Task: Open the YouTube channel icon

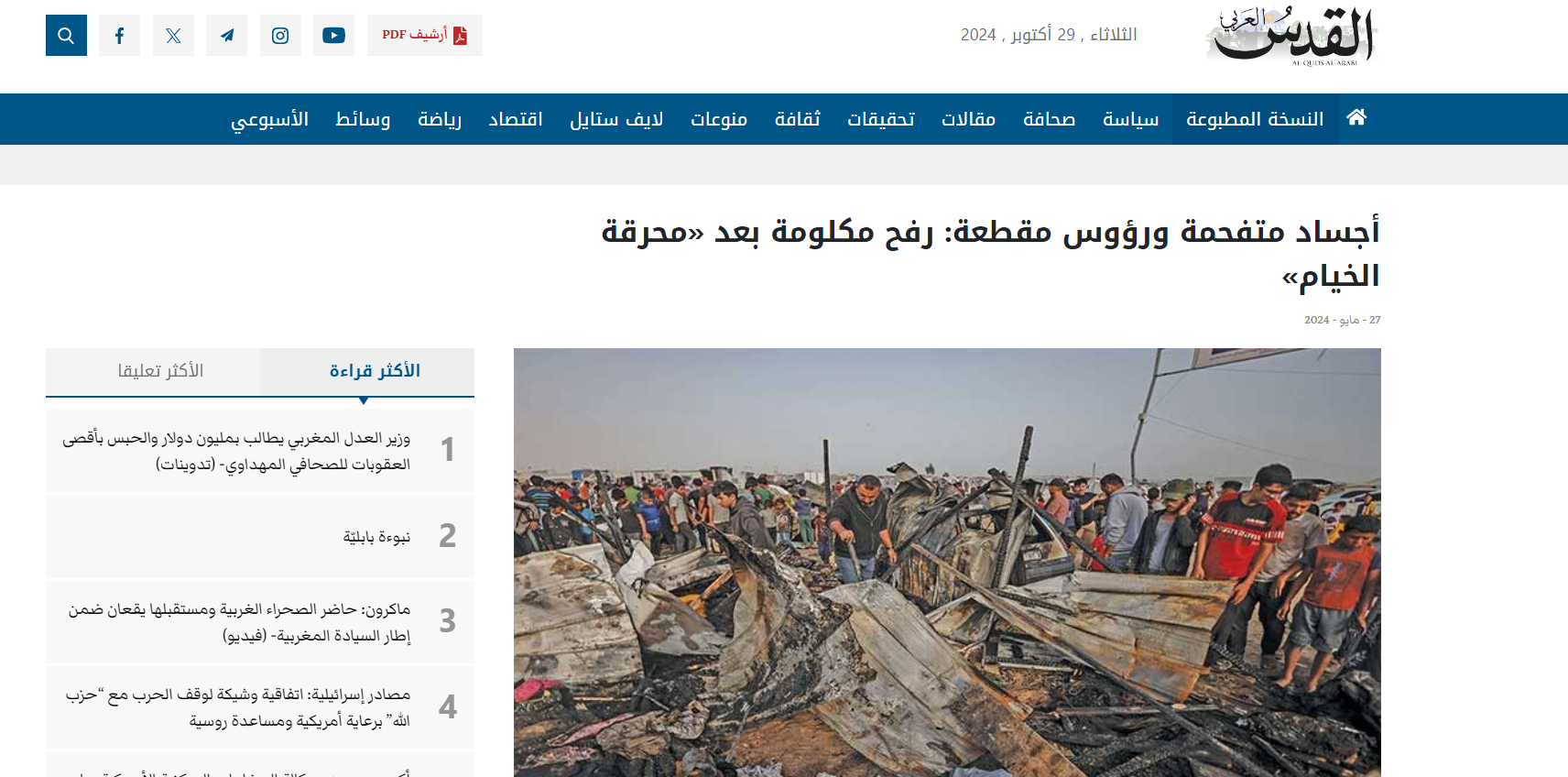Action: click(333, 35)
